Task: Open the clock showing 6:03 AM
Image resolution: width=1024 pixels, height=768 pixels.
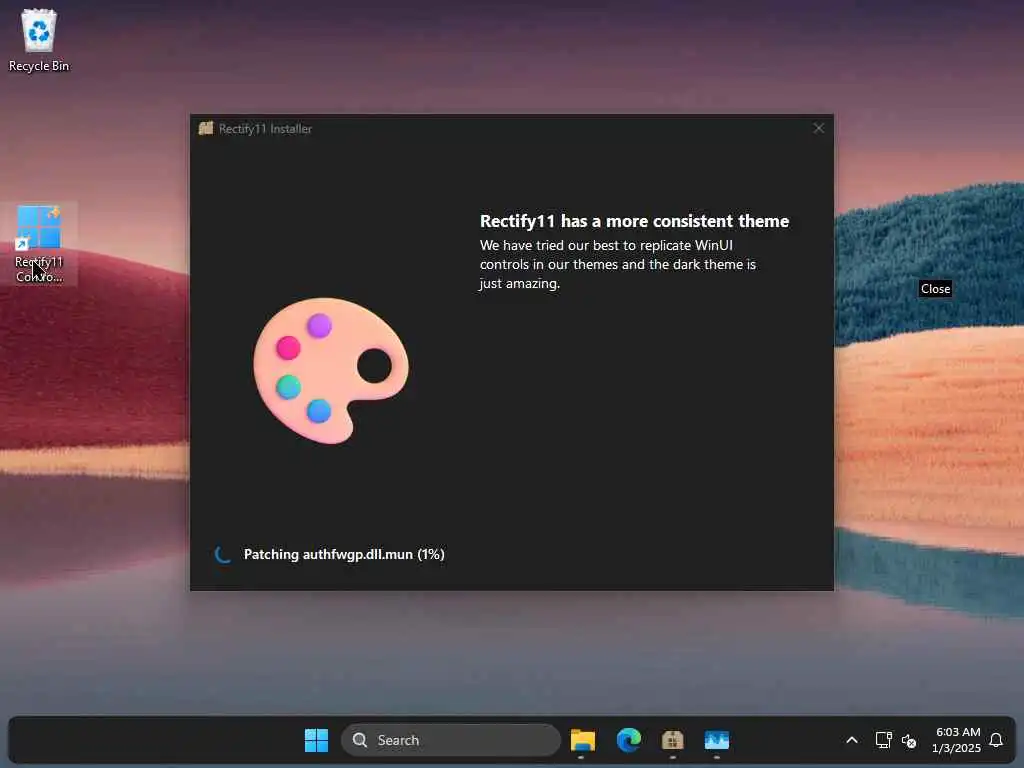Action: (957, 740)
